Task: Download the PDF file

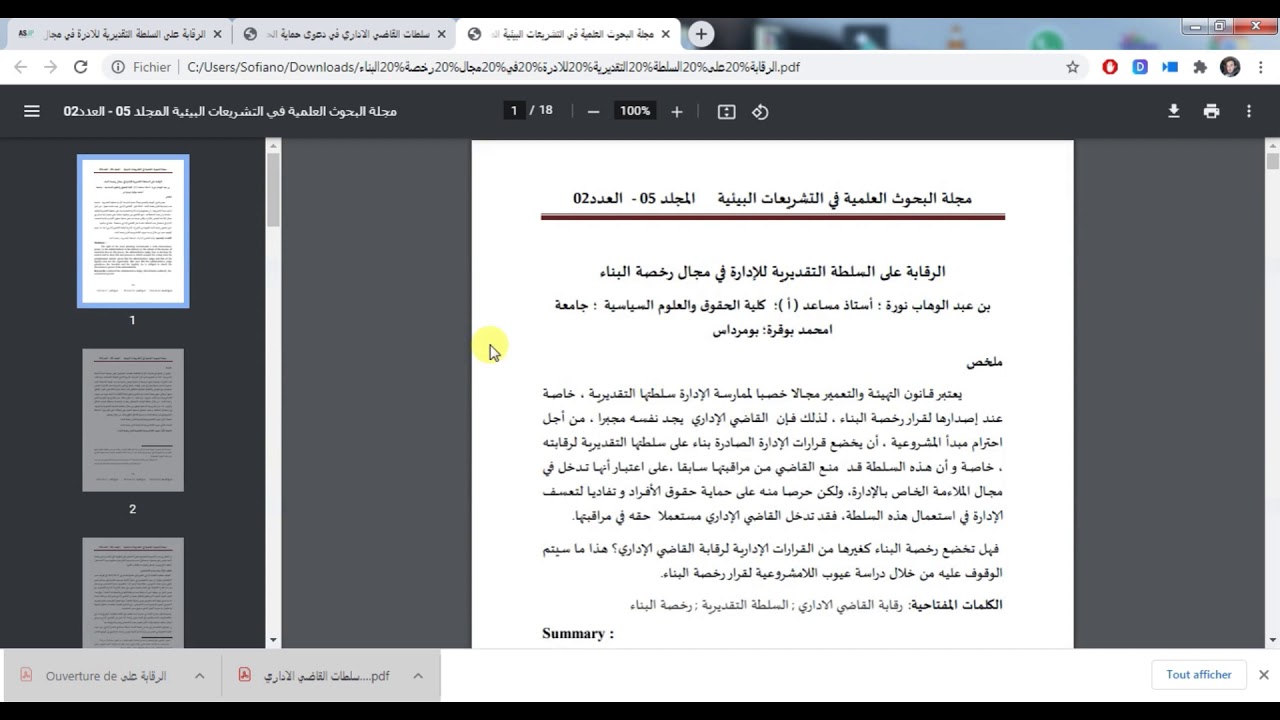Action: [x=1174, y=111]
